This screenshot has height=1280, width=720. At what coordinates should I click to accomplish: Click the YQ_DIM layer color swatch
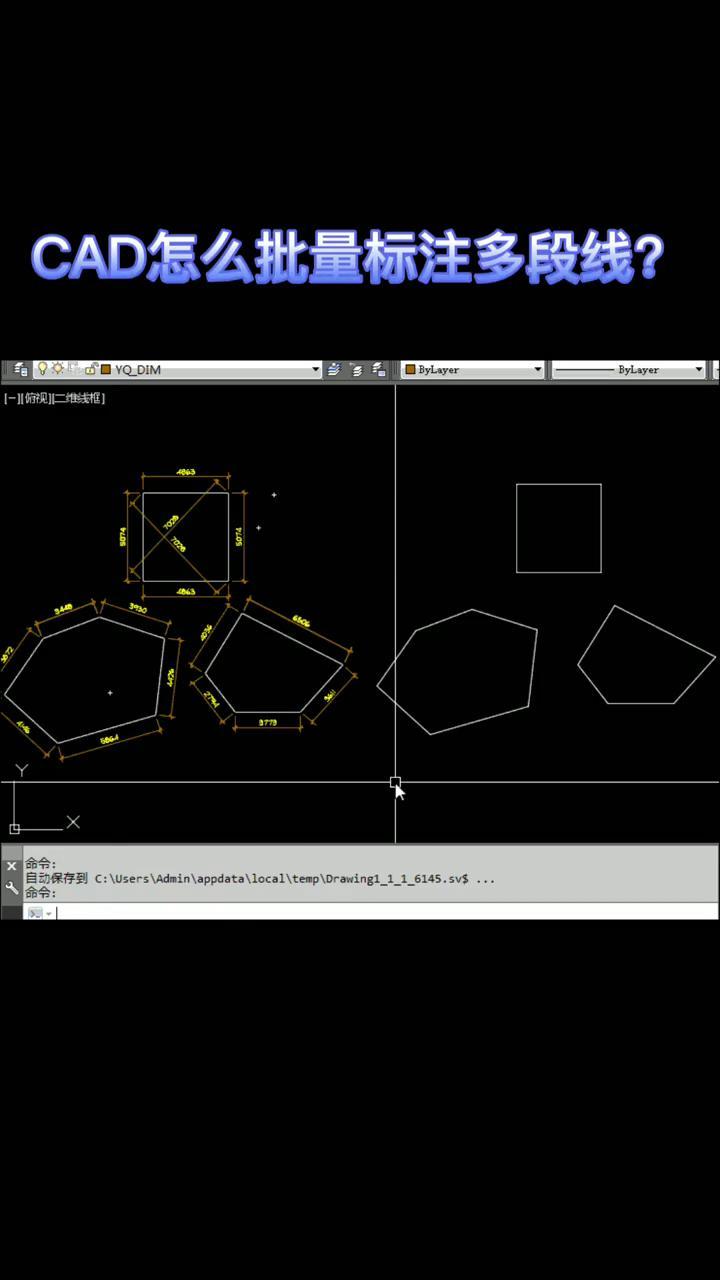coord(105,370)
